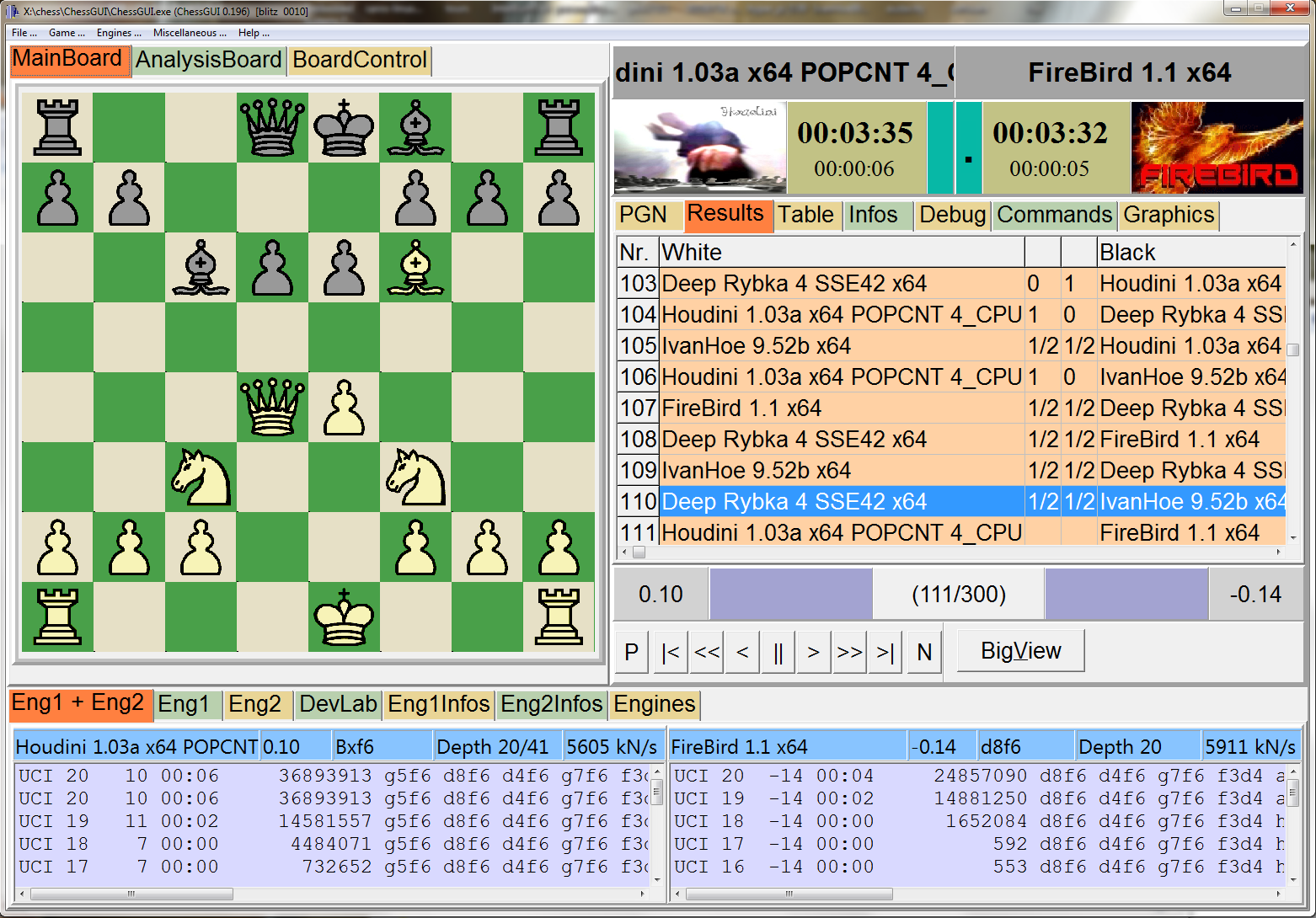Select the black pawn on d6
The height and width of the screenshot is (918, 1316).
pos(272,267)
